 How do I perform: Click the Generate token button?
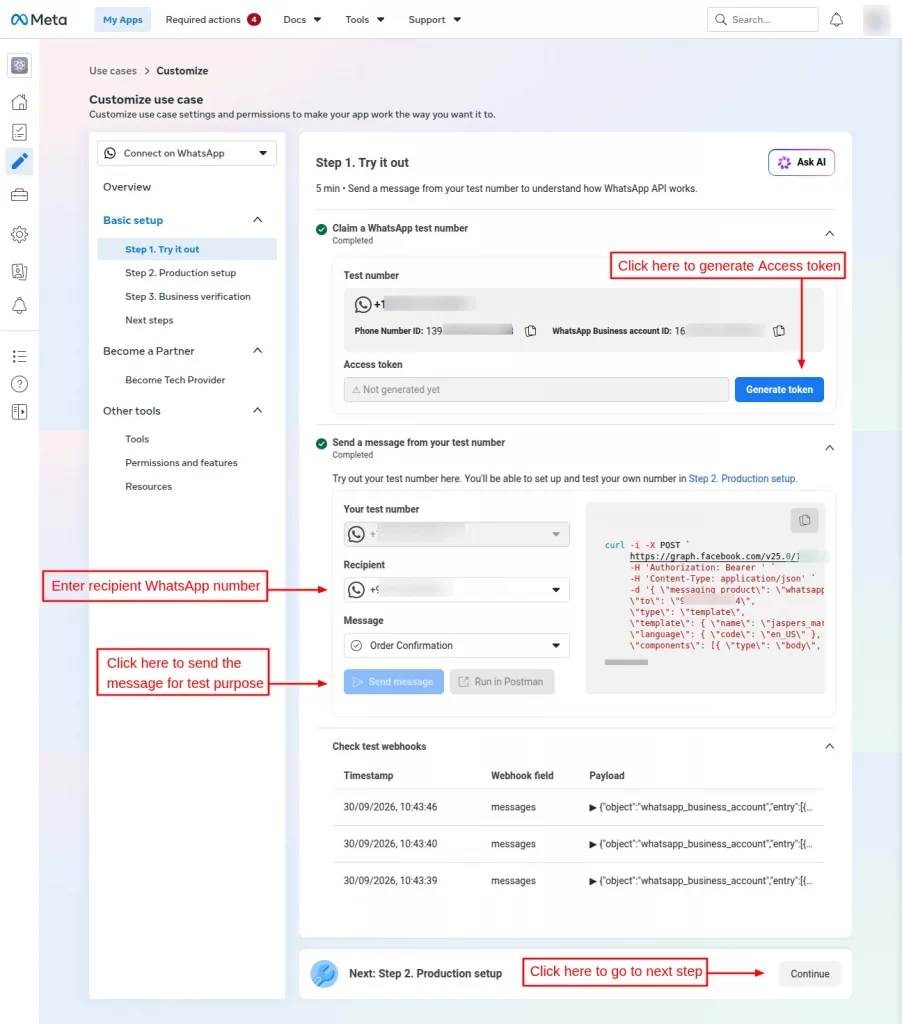tap(779, 389)
